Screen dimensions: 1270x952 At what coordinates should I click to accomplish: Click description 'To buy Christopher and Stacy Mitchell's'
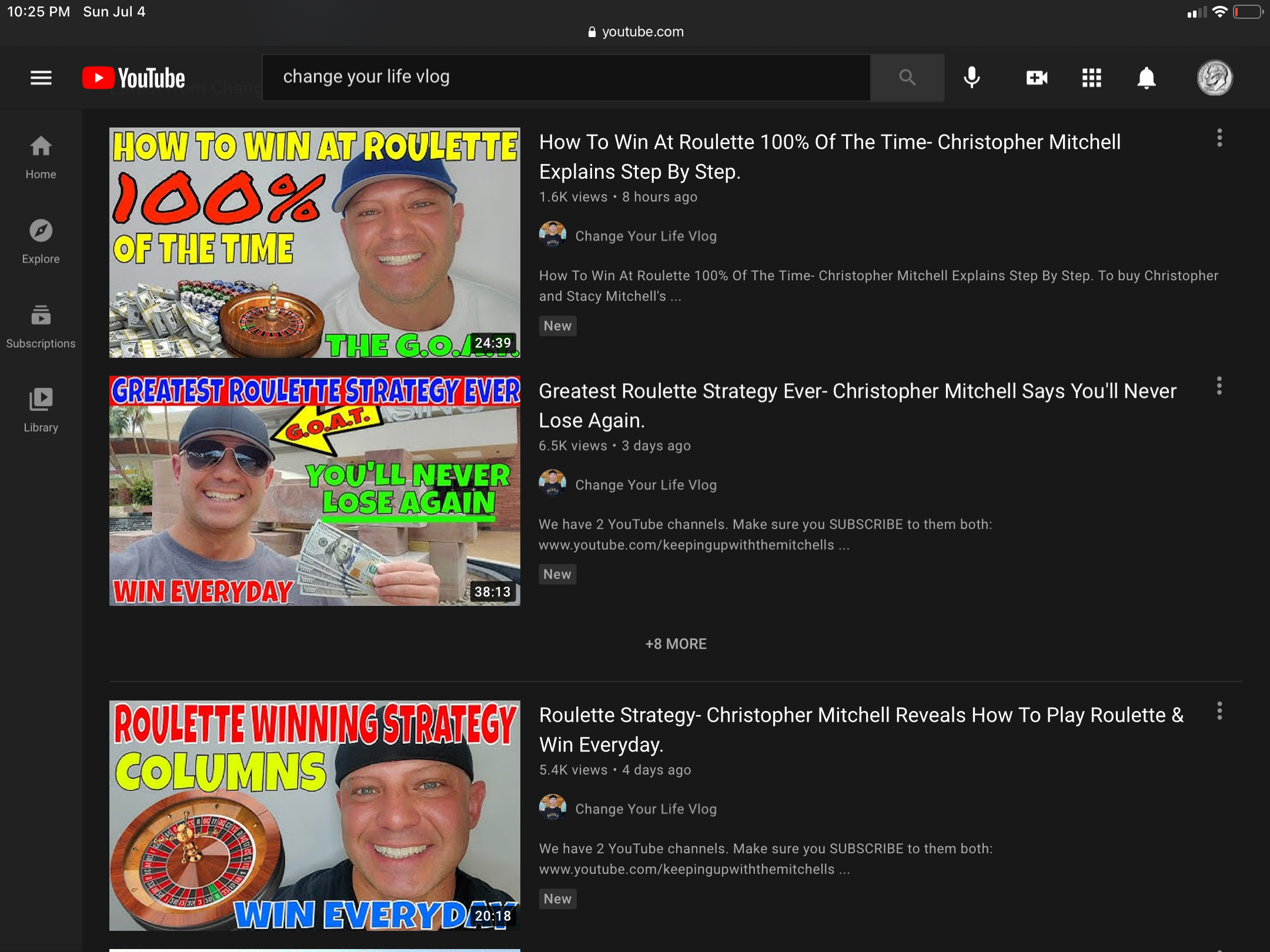[x=878, y=286]
